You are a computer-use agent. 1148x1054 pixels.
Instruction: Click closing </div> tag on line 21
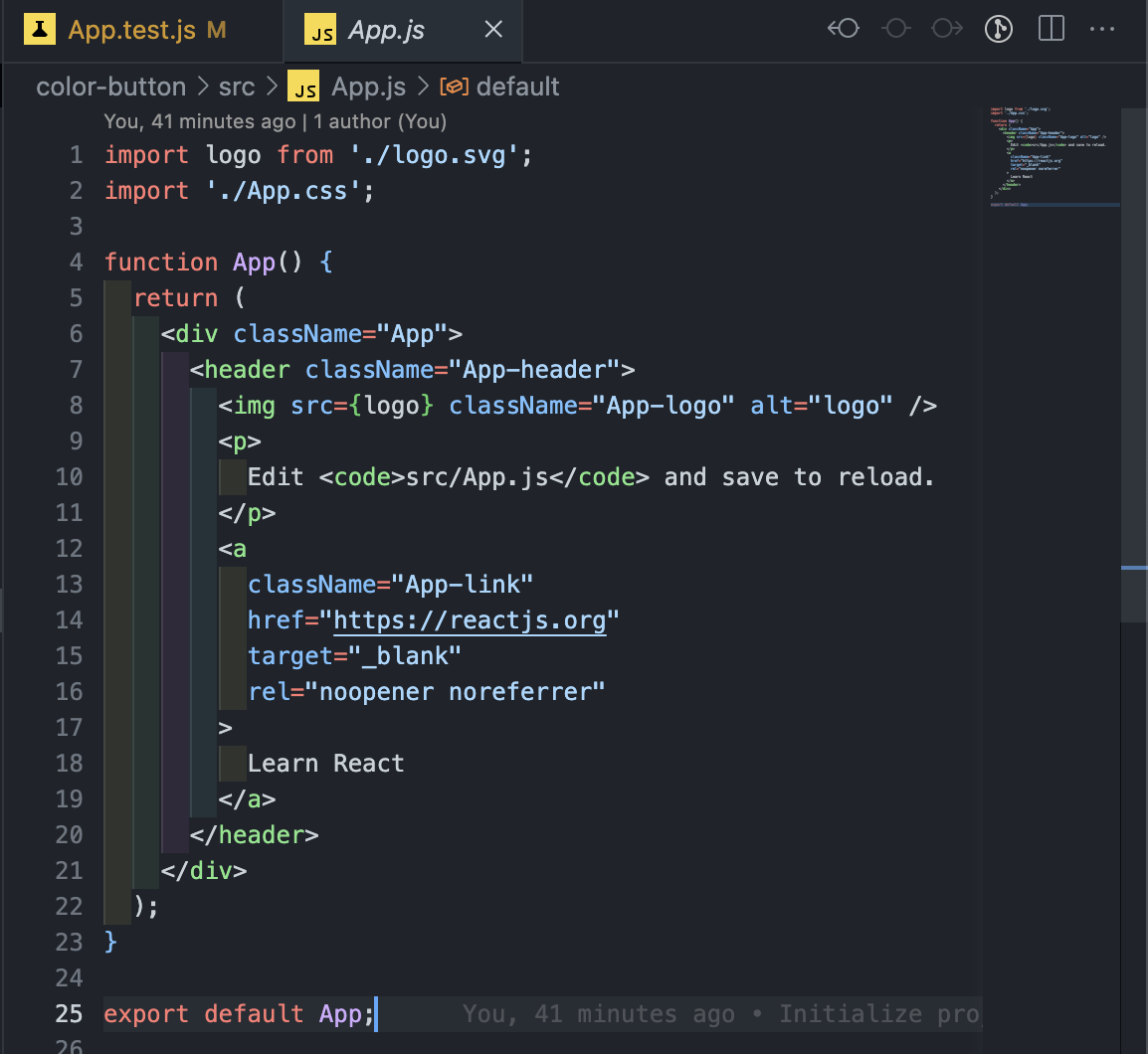(x=204, y=871)
